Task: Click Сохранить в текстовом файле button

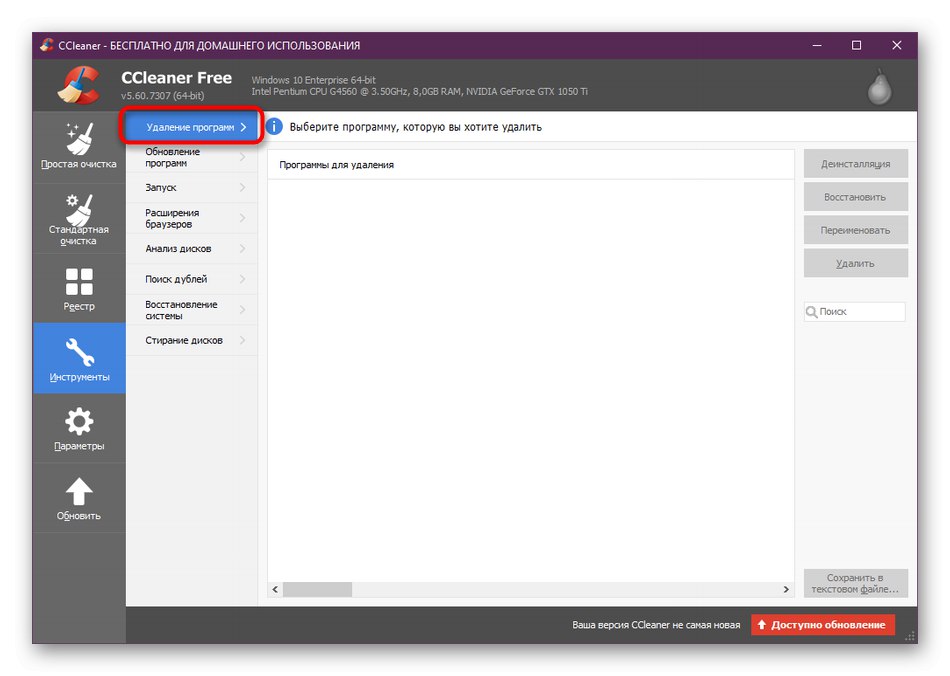Action: click(x=855, y=583)
